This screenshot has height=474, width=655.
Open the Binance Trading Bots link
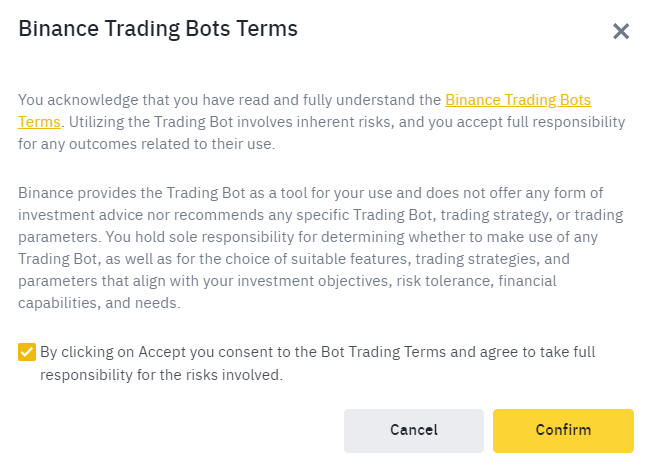click(517, 100)
